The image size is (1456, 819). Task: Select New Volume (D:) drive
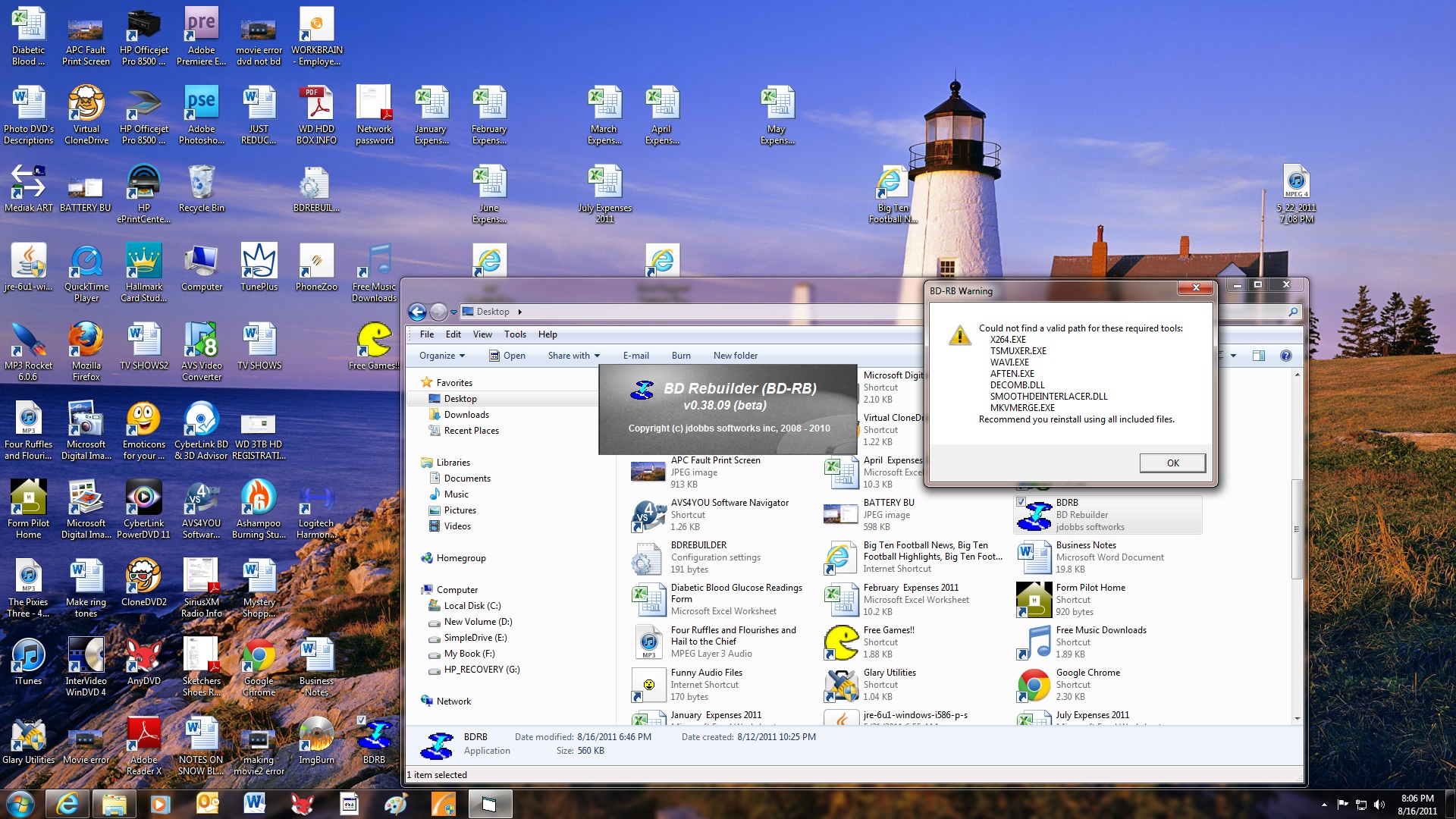coord(477,622)
